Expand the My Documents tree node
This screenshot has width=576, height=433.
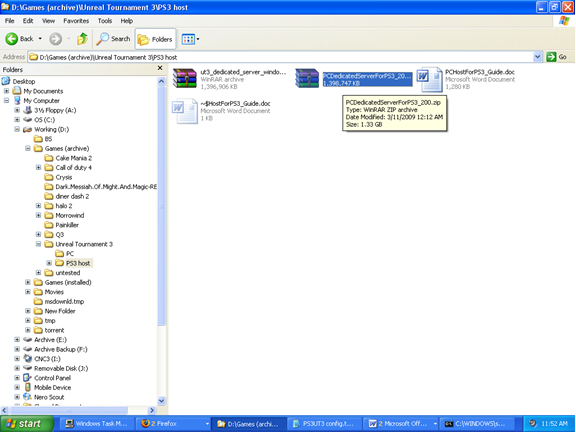6,91
